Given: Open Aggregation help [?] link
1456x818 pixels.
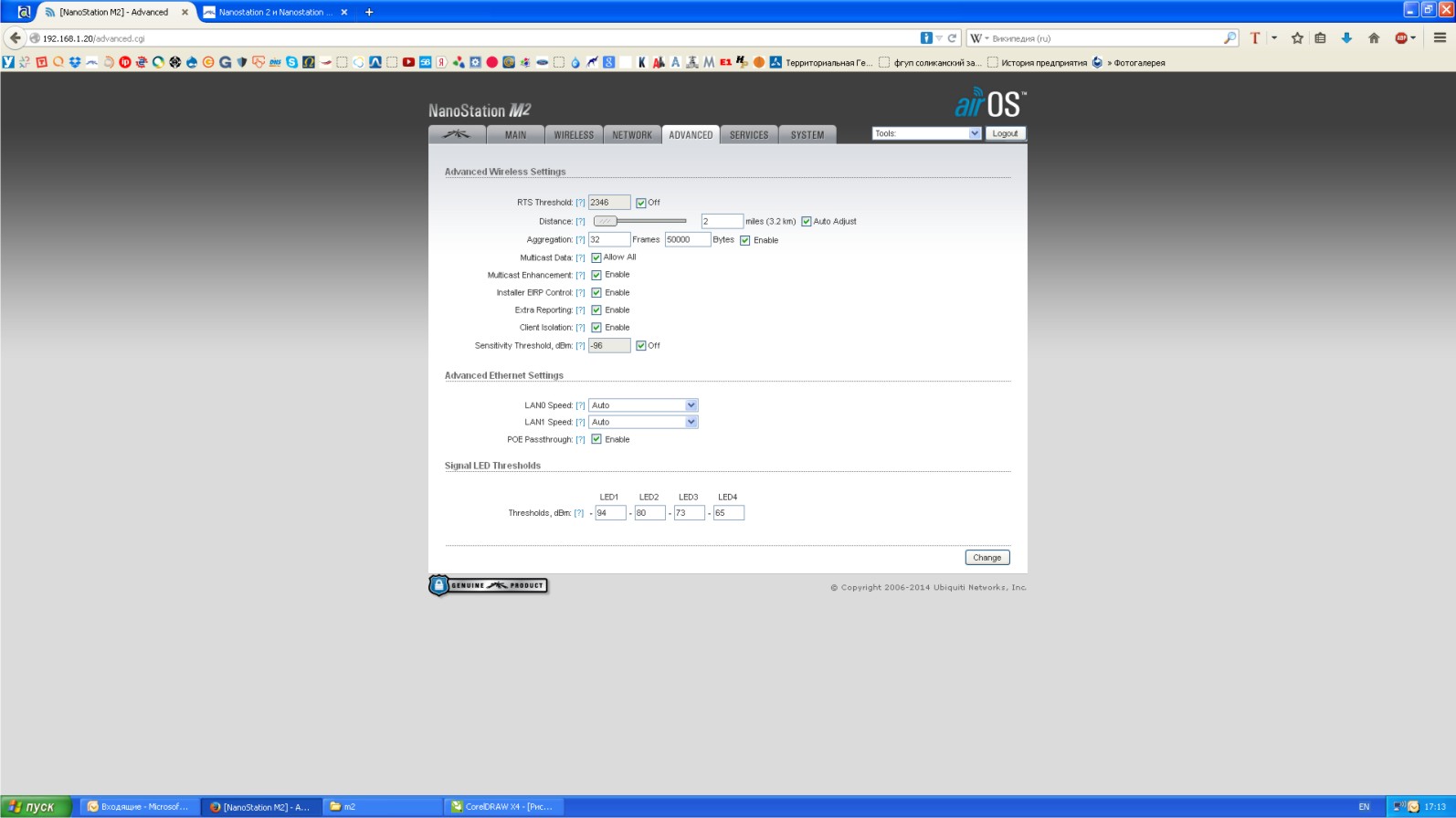Looking at the screenshot, I should tap(580, 240).
